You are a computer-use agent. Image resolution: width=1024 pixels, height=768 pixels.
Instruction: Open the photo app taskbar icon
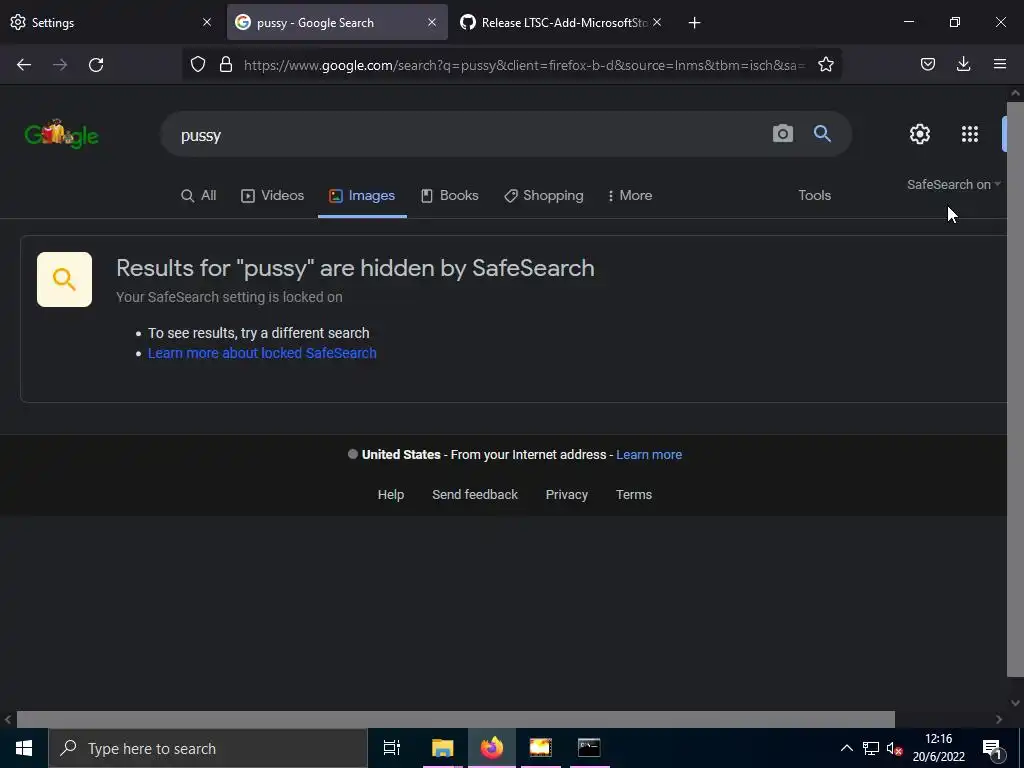pyautogui.click(x=541, y=748)
